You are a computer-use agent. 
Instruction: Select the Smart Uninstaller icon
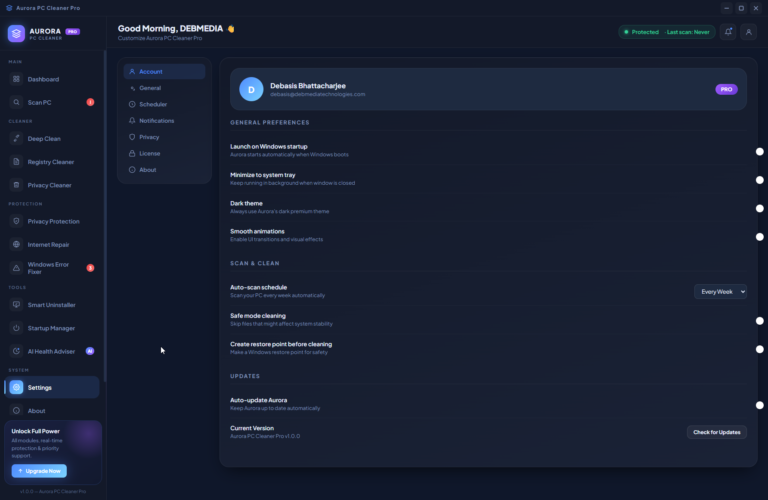tap(16, 305)
